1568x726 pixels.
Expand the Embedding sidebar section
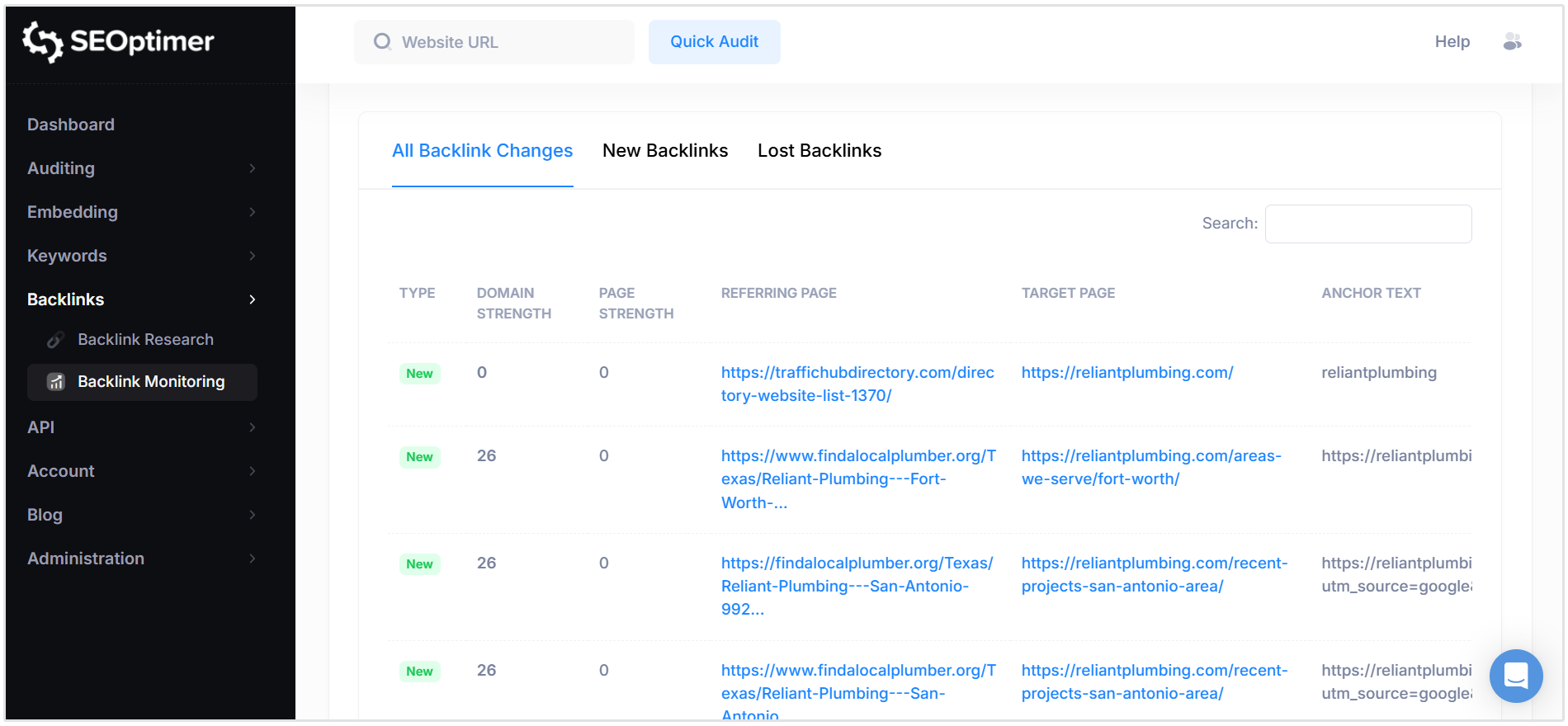pos(252,212)
